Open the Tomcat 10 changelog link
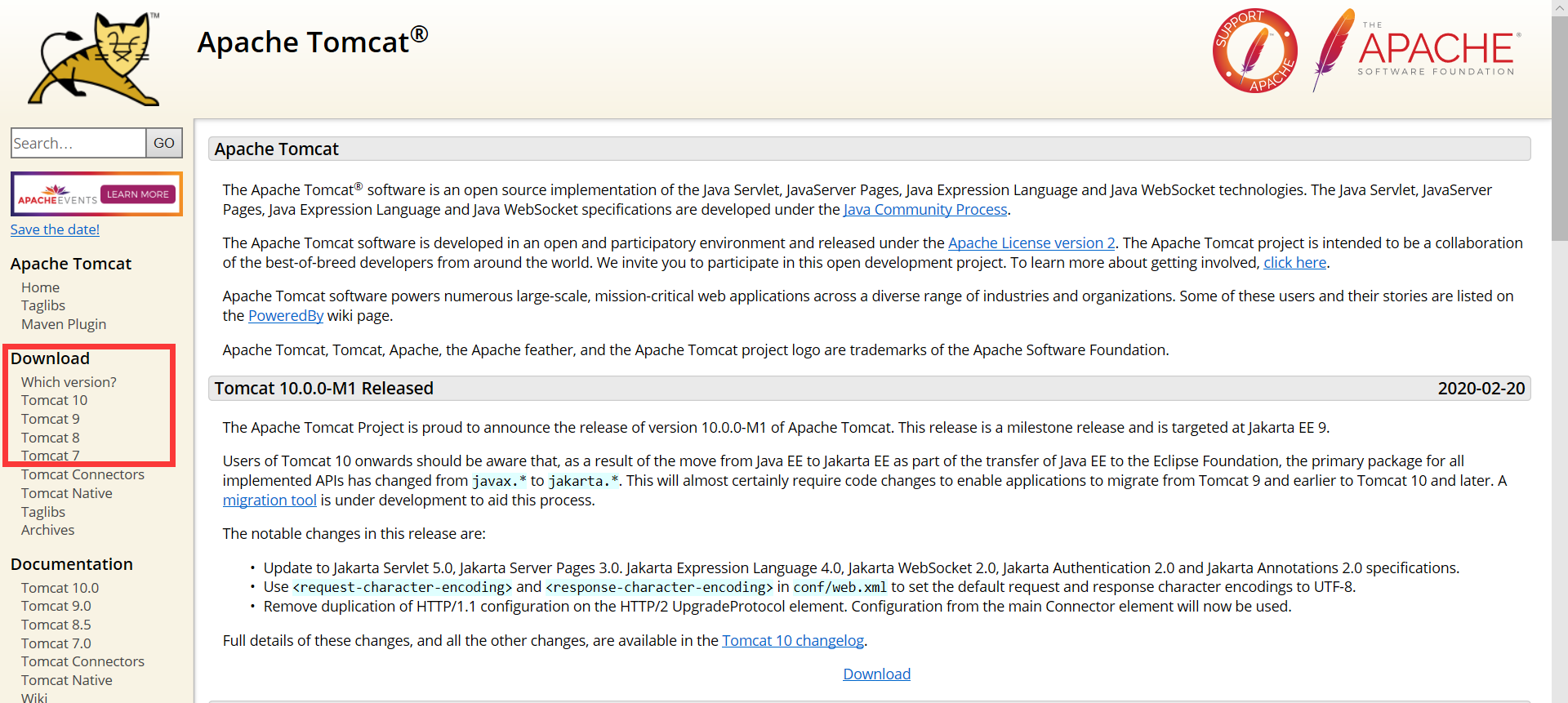1568x703 pixels. pos(793,641)
